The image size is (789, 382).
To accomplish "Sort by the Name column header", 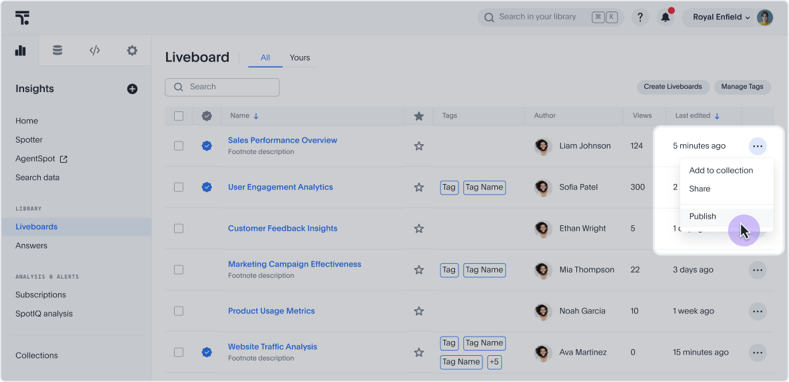I will (x=244, y=116).
